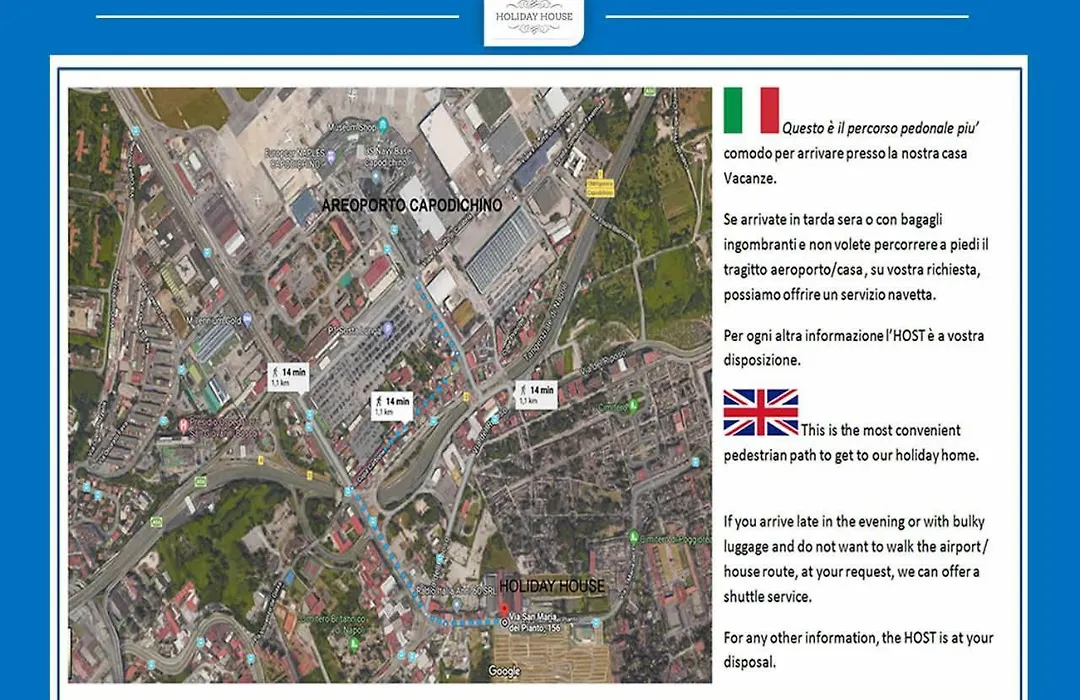Viewport: 1080px width, 700px height.
Task: Click the line "possiamo offrire un servizio navetta."
Action: click(829, 294)
